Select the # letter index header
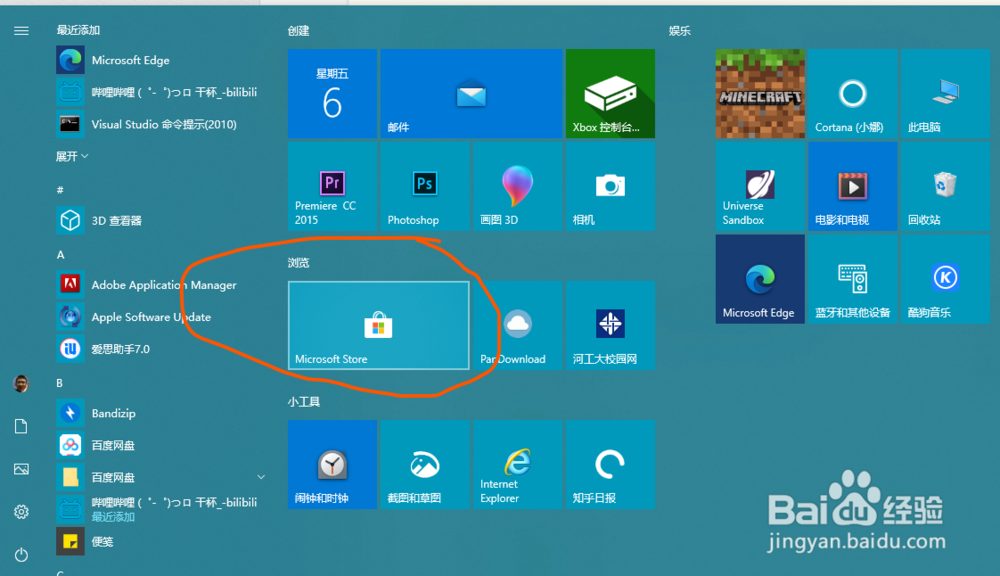 pos(60,189)
